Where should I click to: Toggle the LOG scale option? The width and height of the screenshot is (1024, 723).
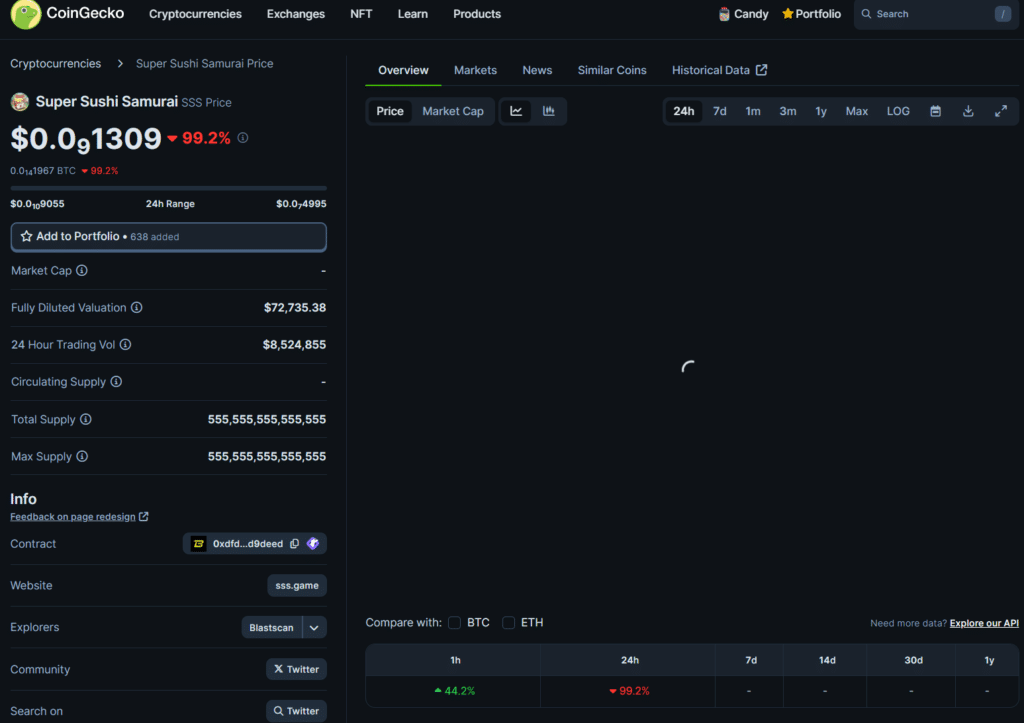898,111
